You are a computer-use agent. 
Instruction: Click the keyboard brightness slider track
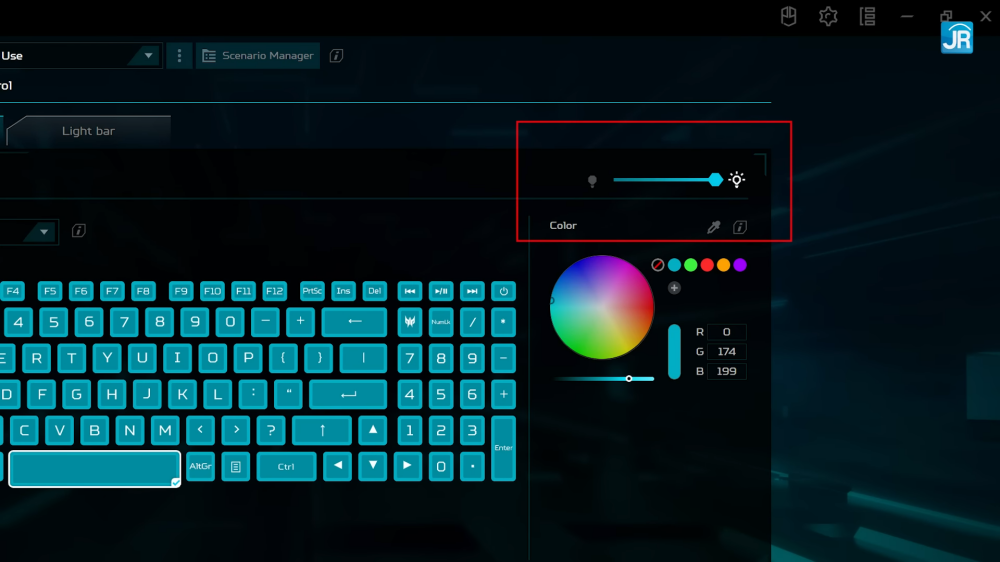tap(660, 180)
